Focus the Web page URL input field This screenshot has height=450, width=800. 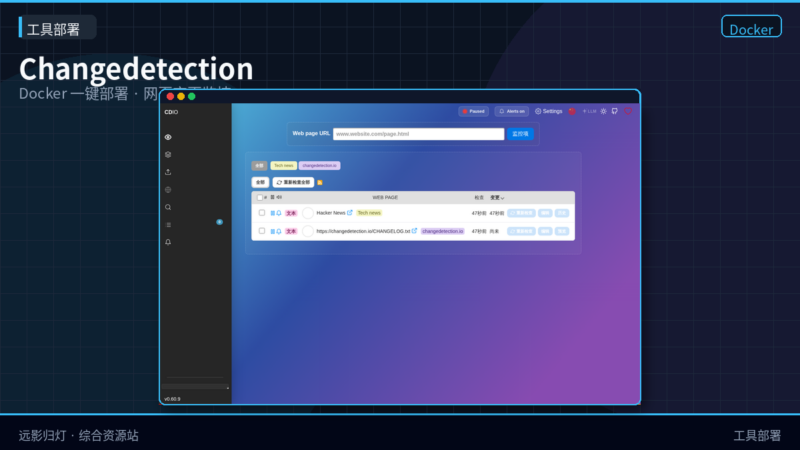(418, 134)
